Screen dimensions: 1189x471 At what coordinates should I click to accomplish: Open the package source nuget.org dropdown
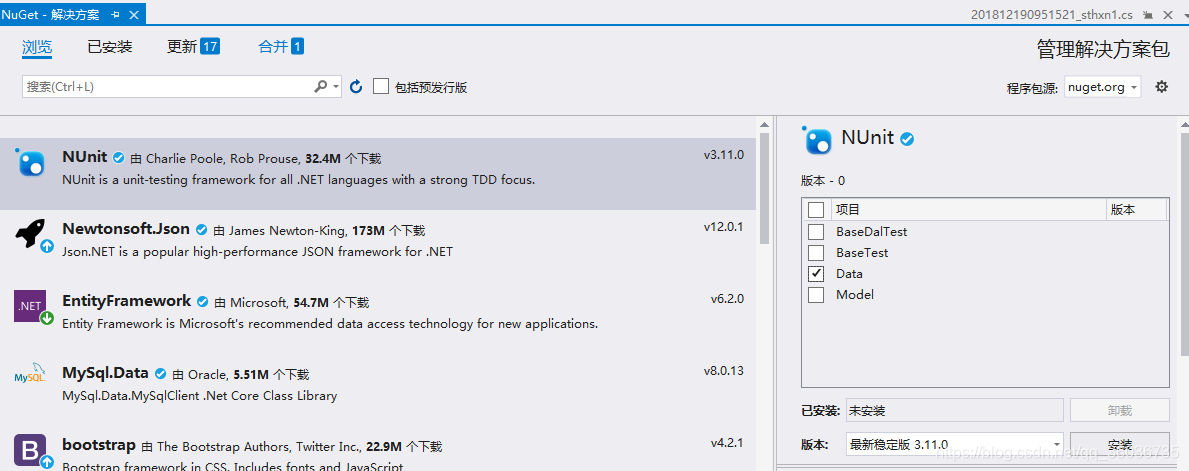[x=1102, y=86]
